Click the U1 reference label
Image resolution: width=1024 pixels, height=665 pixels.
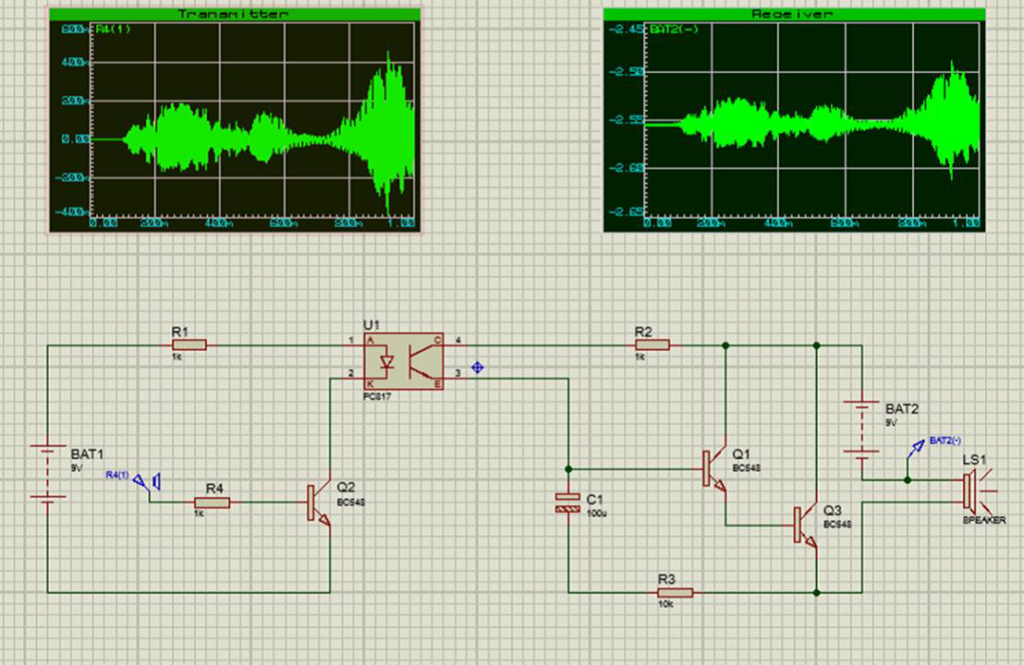371,325
